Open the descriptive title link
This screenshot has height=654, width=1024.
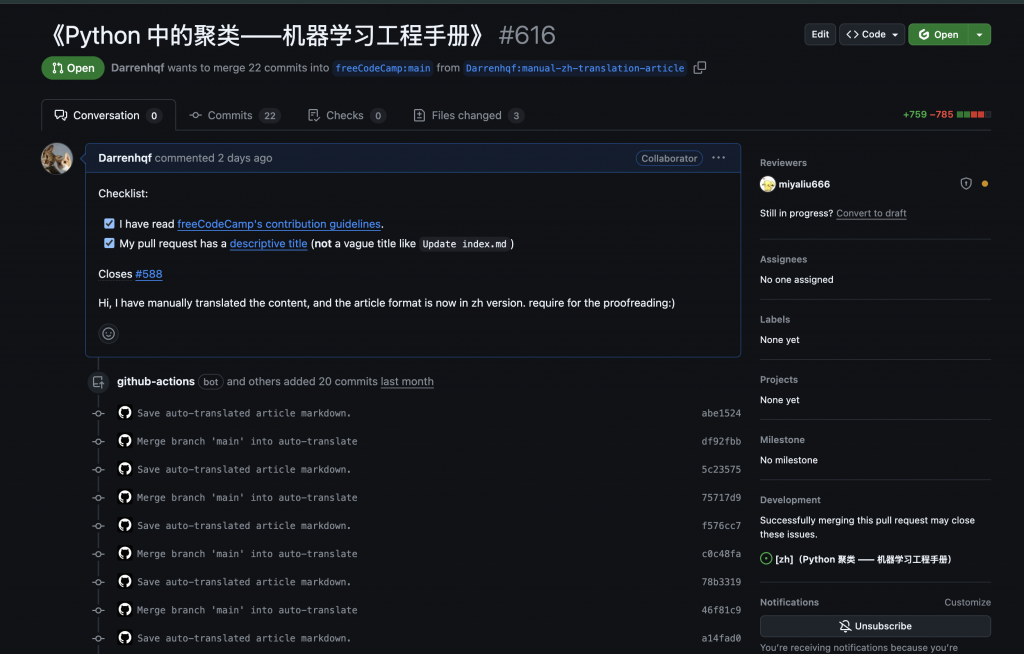tap(268, 244)
